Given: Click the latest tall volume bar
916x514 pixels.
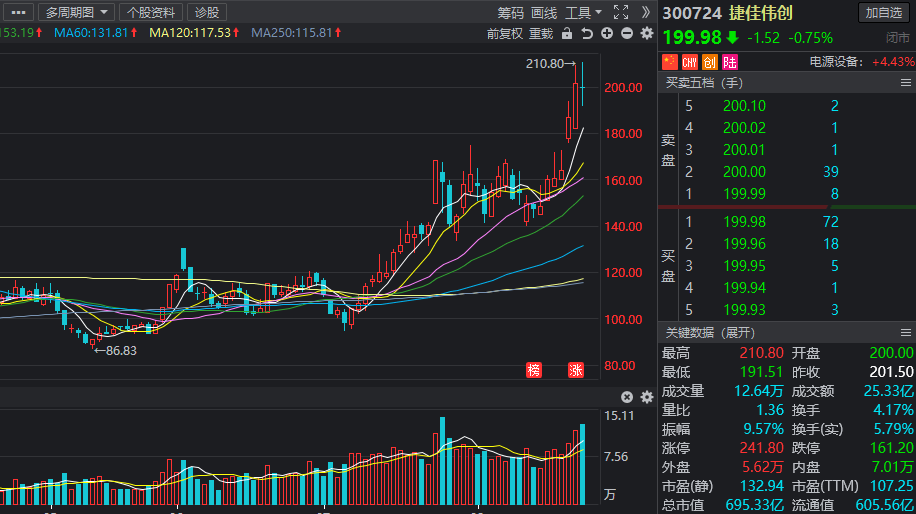Looking at the screenshot, I should (582, 464).
